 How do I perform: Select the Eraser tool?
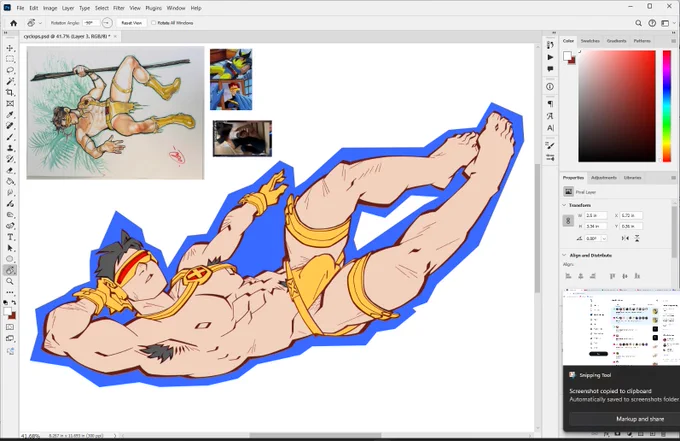point(10,170)
